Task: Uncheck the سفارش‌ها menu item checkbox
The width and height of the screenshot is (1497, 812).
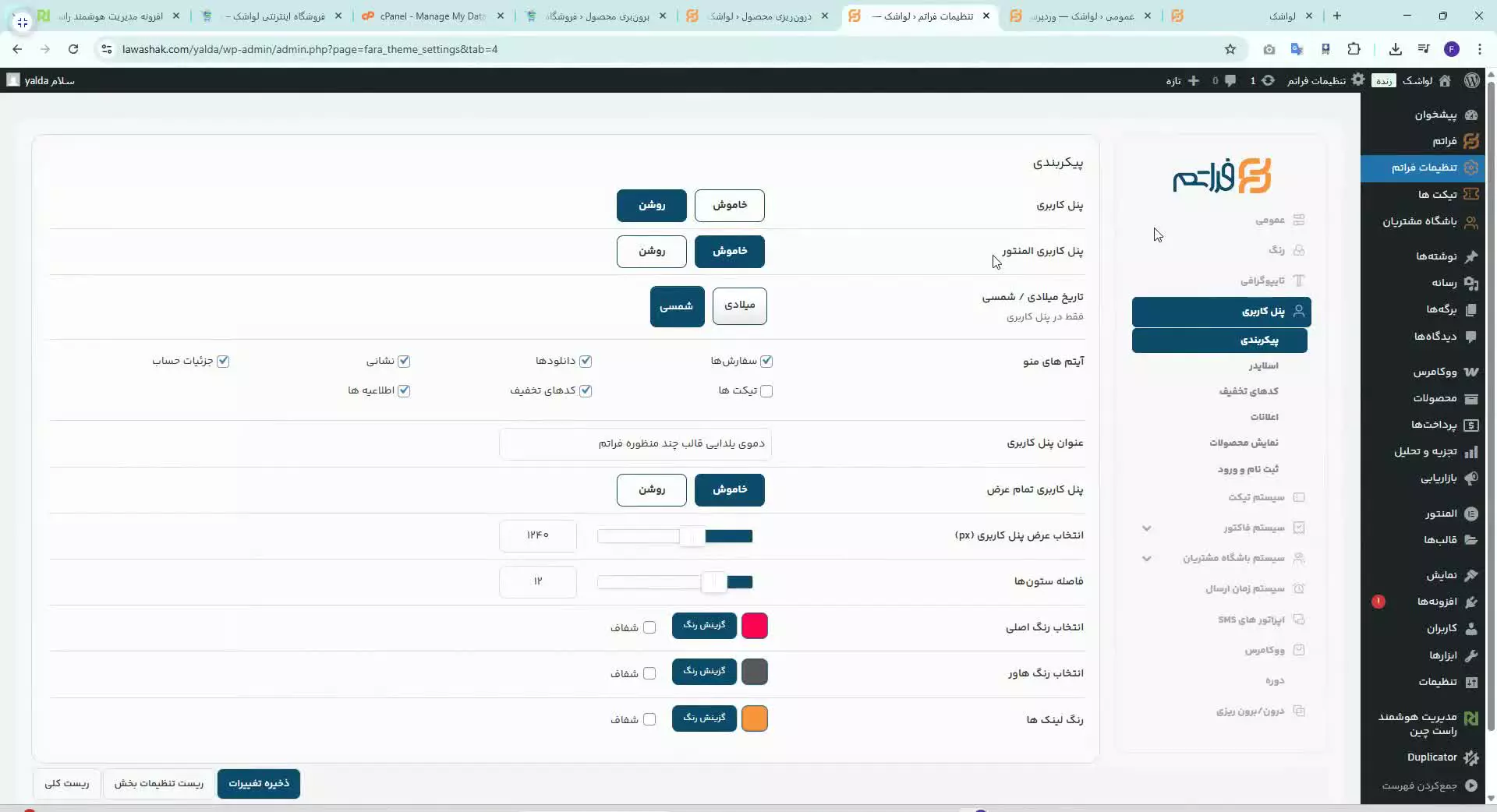Action: (x=766, y=361)
